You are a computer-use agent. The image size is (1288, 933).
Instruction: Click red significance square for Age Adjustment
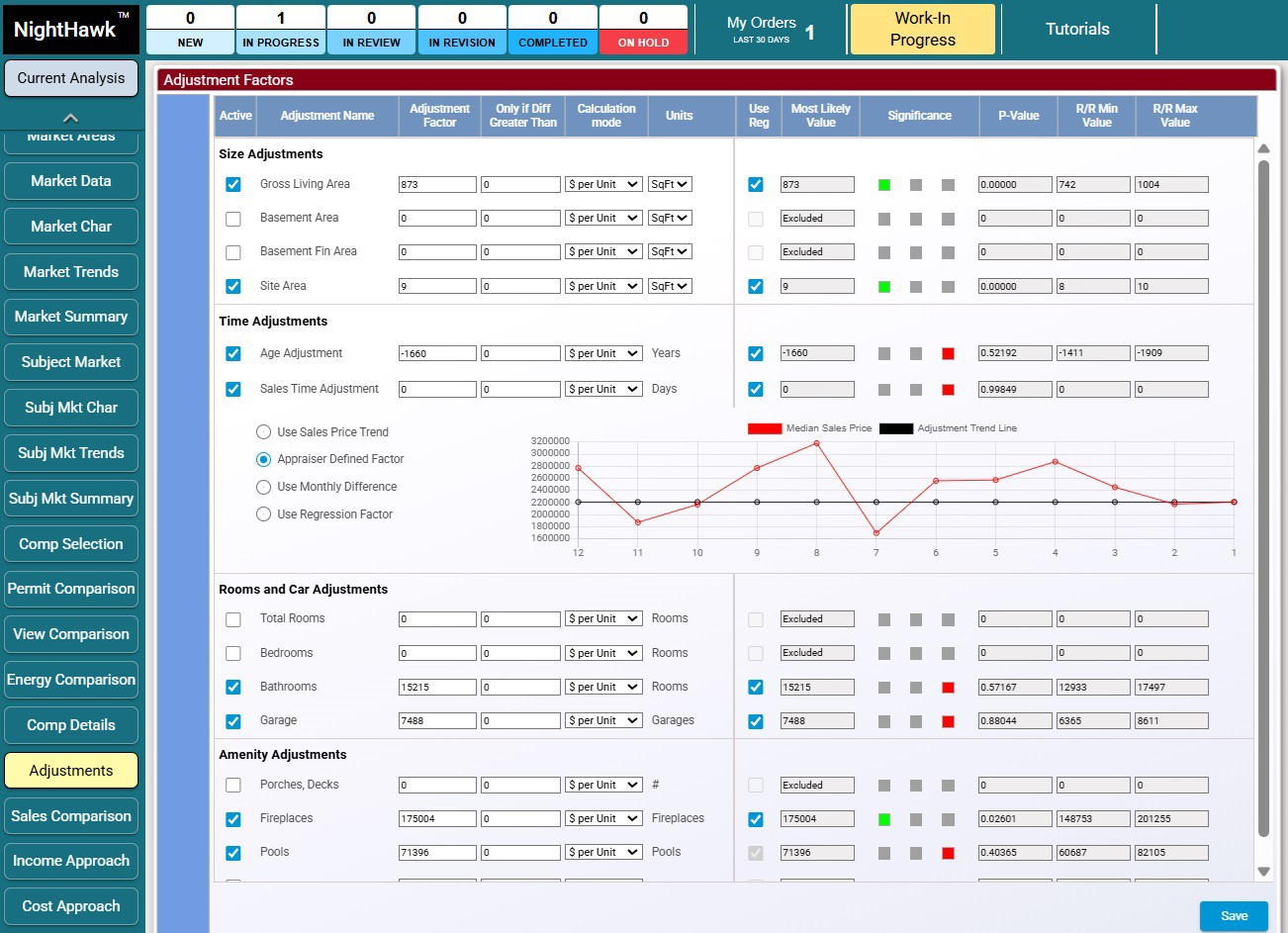pos(948,354)
